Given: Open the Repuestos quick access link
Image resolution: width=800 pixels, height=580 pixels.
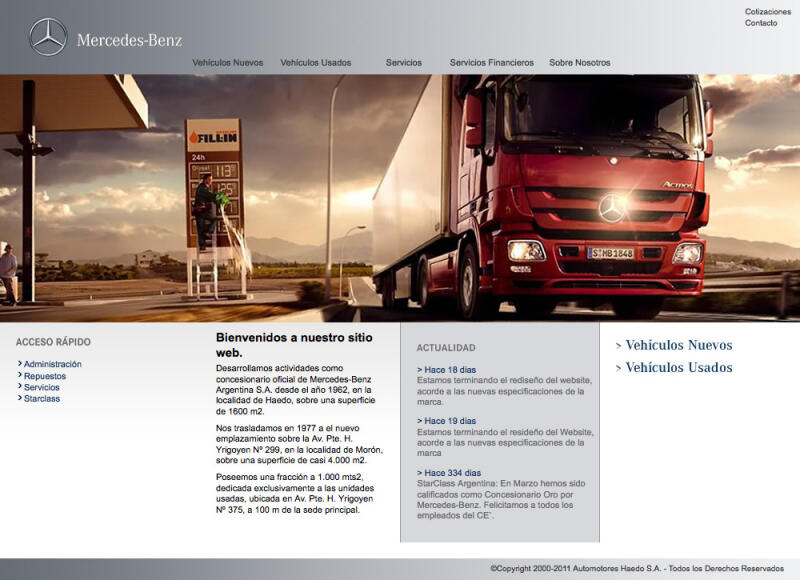Looking at the screenshot, I should pyautogui.click(x=44, y=377).
